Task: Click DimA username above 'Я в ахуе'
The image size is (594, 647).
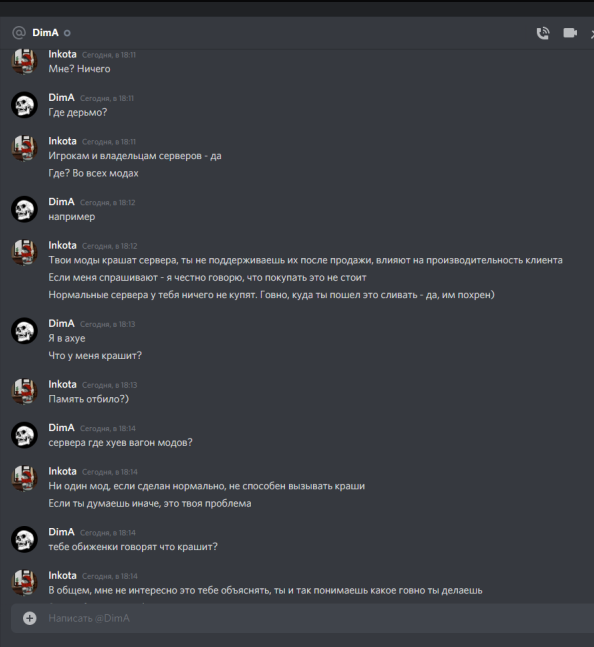Action: [x=61, y=324]
